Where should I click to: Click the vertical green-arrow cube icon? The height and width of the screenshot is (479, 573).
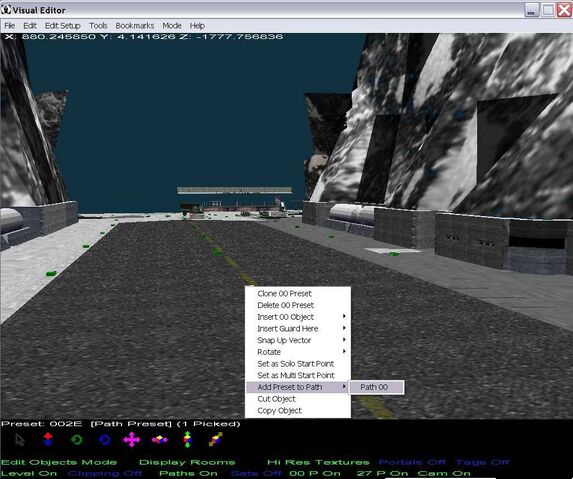187,439
